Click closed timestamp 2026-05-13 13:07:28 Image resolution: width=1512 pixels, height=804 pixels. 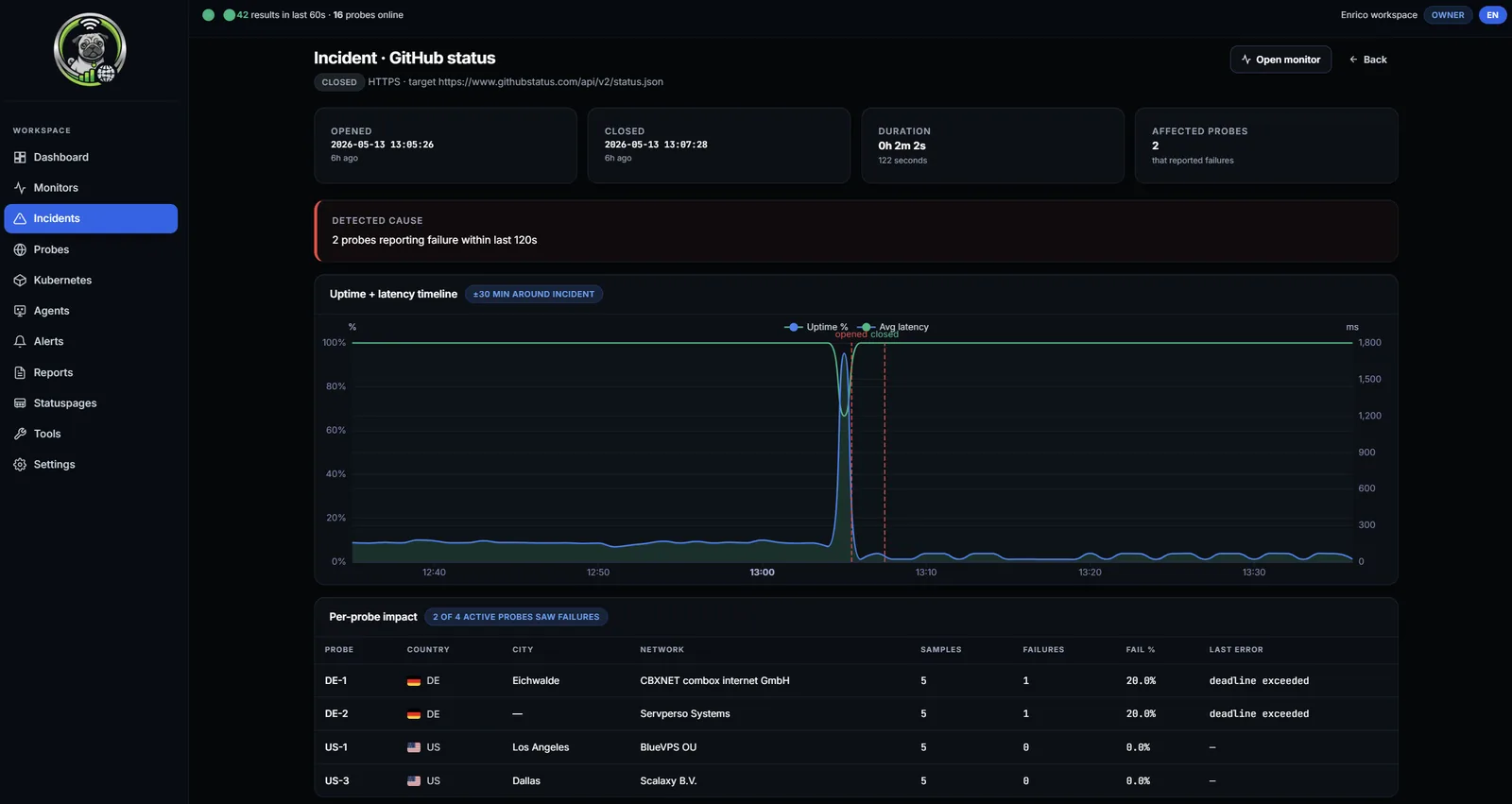656,145
